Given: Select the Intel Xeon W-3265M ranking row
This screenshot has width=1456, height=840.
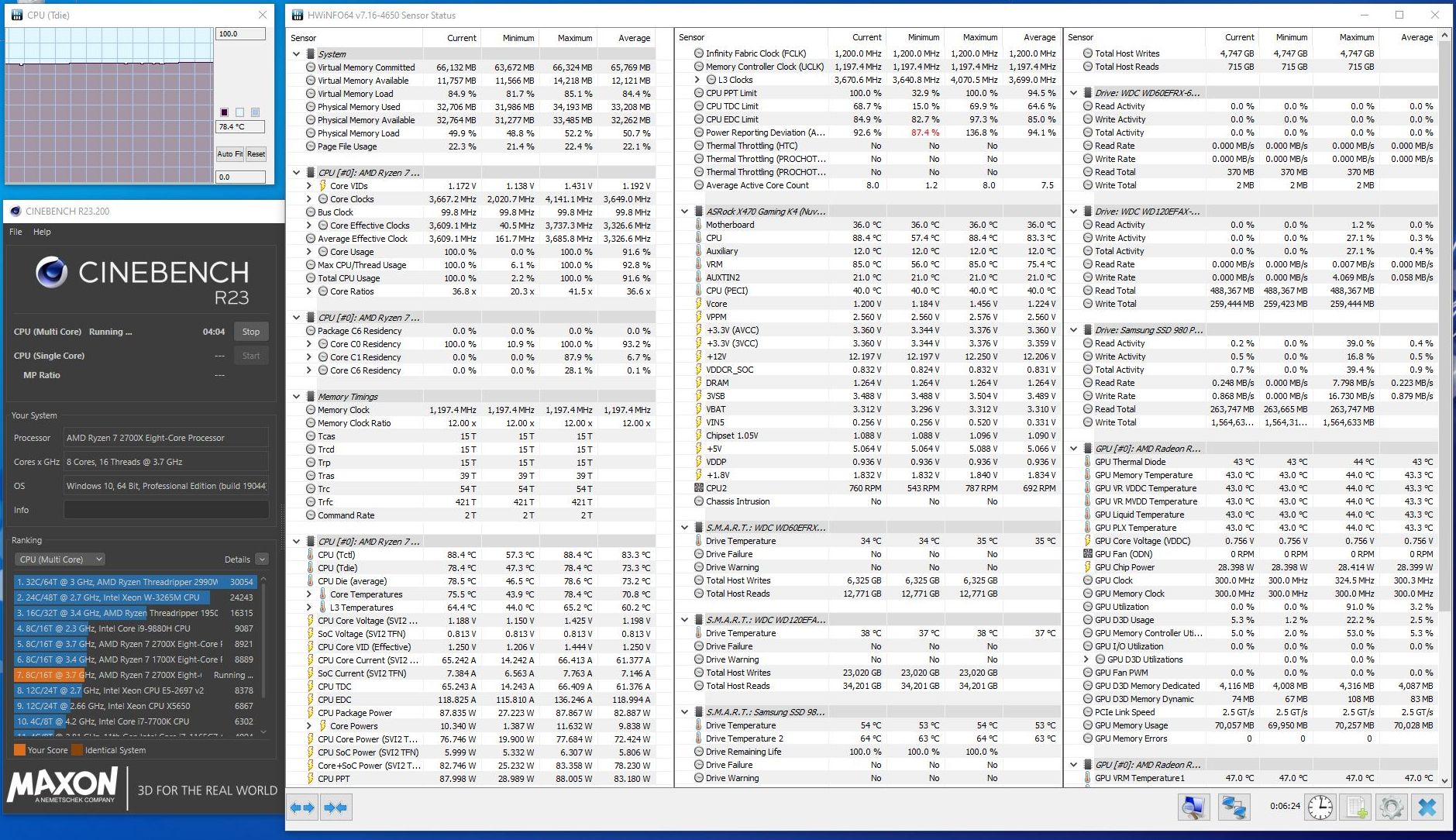Looking at the screenshot, I should (135, 597).
